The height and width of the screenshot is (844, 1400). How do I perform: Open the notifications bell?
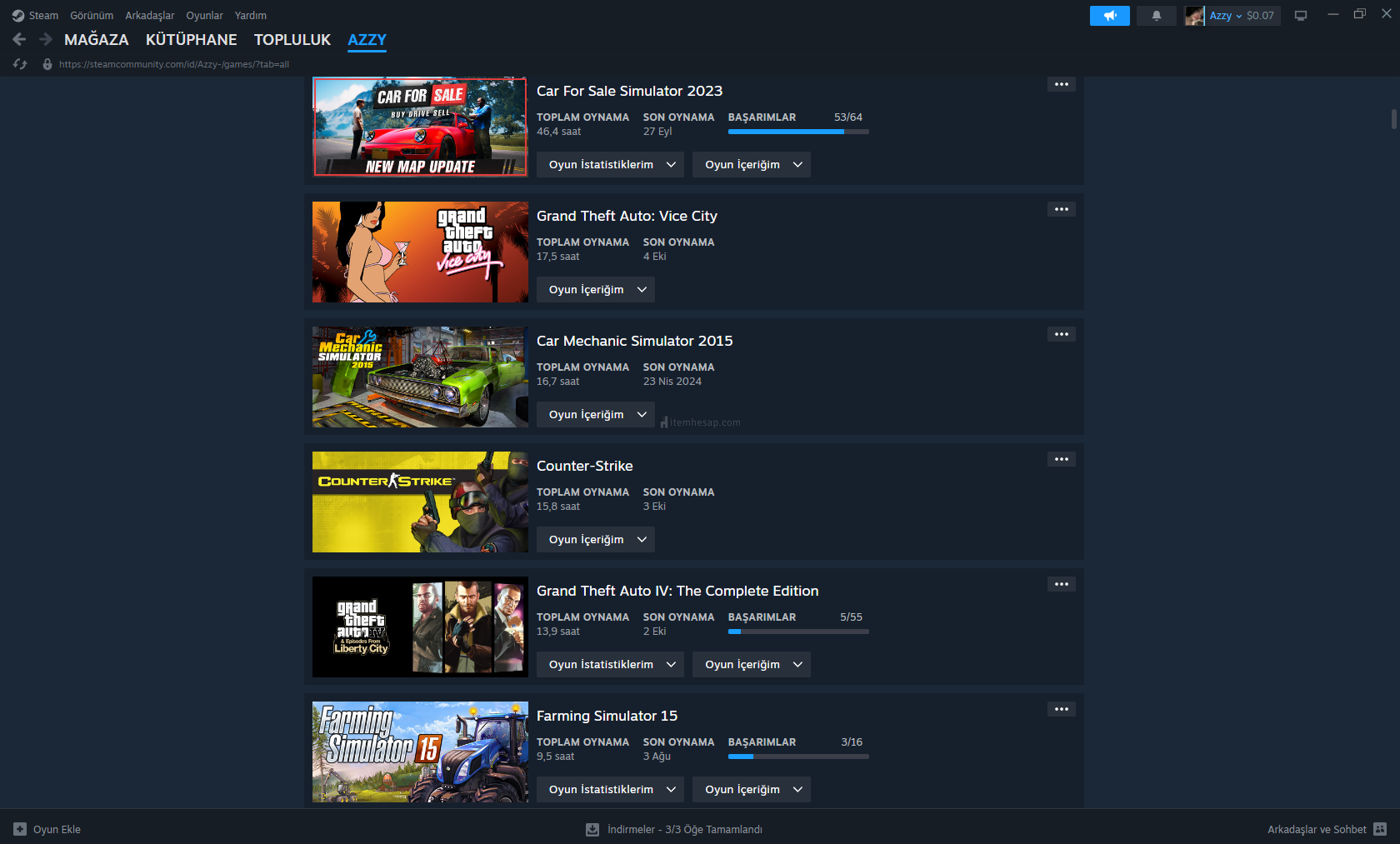[1156, 16]
